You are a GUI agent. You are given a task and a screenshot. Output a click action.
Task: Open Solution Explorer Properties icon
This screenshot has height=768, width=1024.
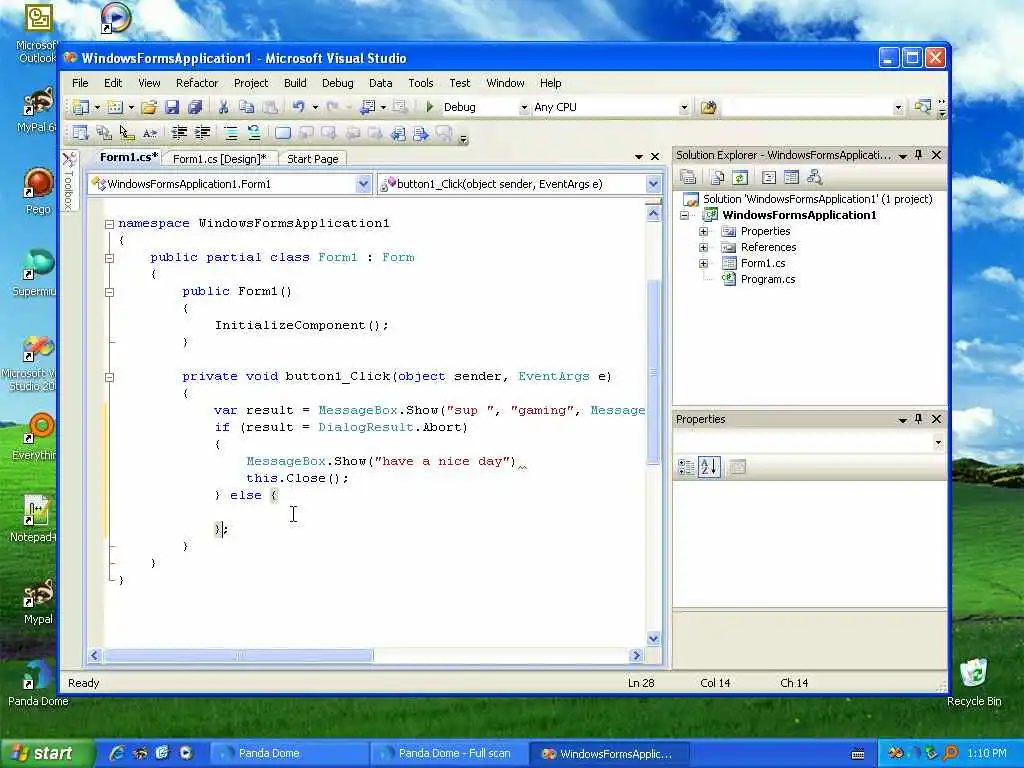(x=688, y=177)
